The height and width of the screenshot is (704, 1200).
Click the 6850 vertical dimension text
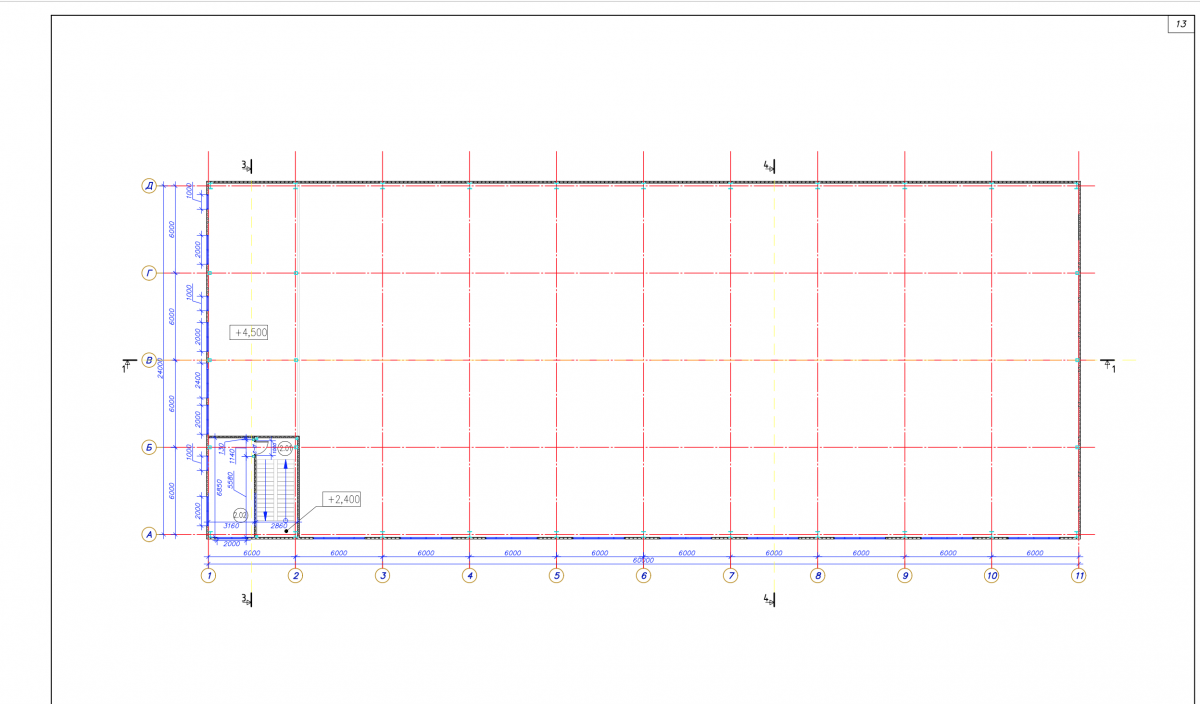click(x=218, y=487)
